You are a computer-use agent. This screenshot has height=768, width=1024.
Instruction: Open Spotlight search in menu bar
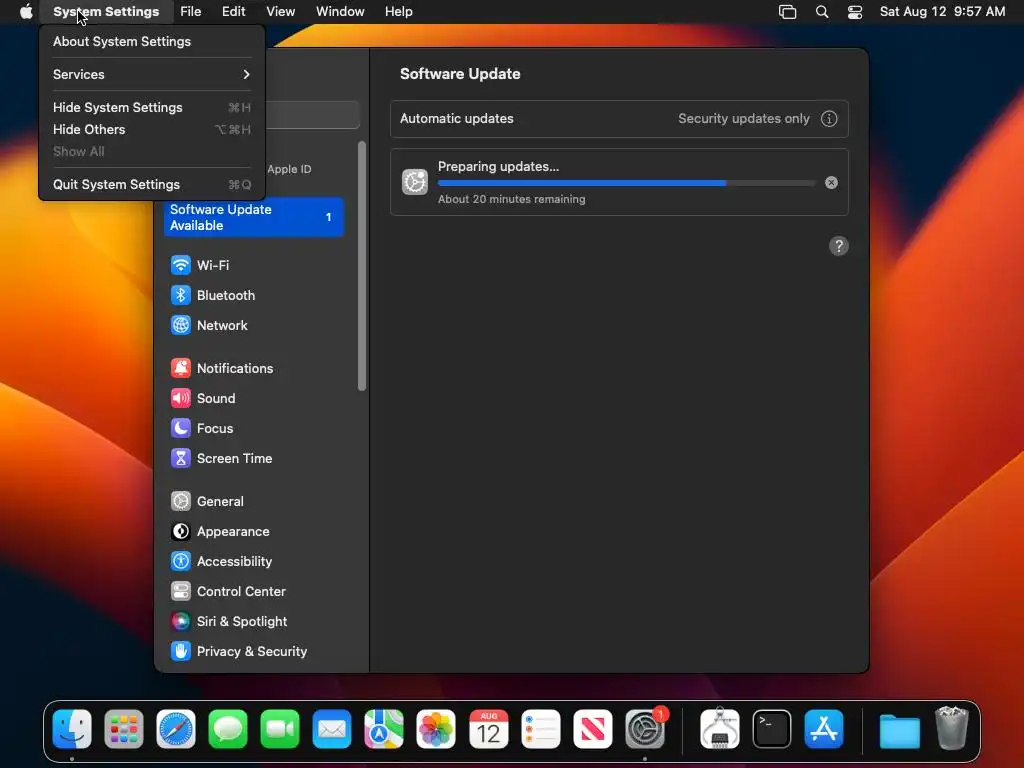pyautogui.click(x=822, y=12)
